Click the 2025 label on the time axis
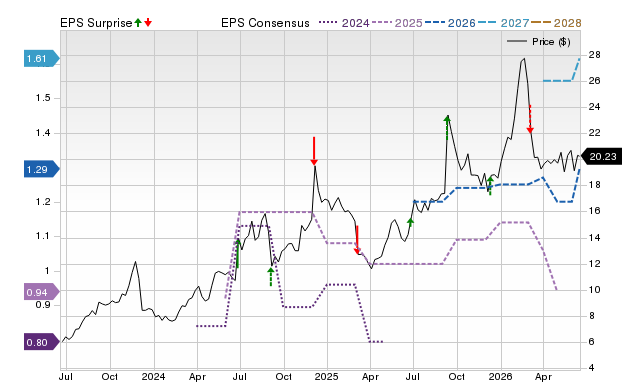This screenshot has height=382, width=640. [327, 376]
